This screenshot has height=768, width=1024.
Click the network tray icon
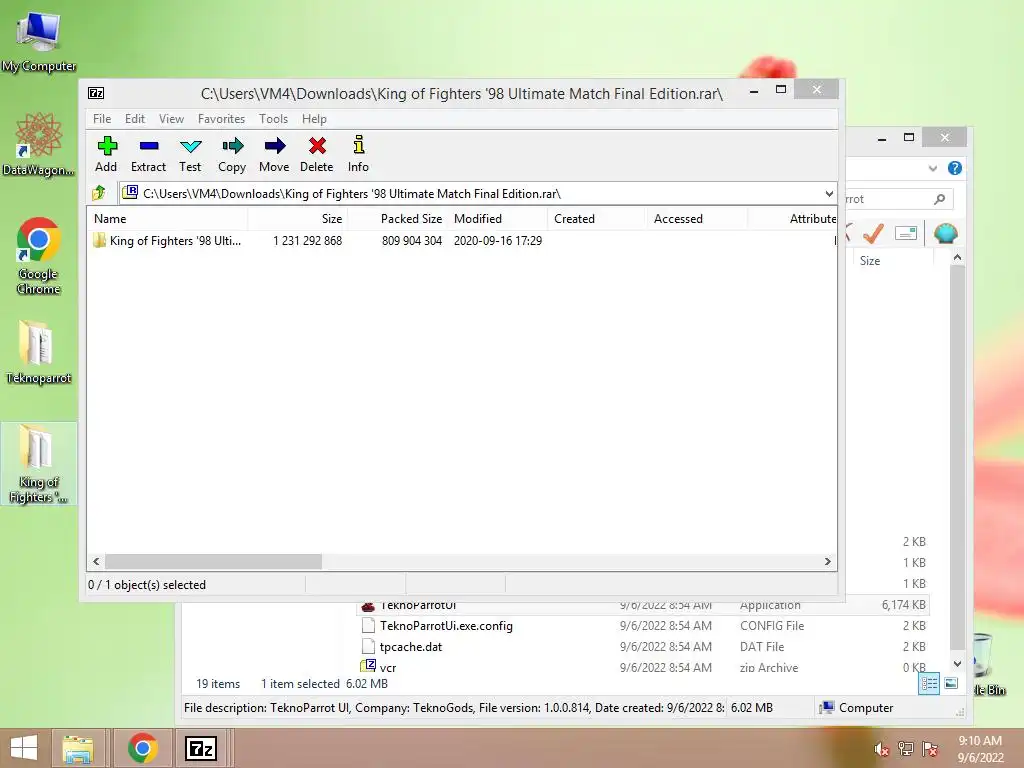(906, 749)
